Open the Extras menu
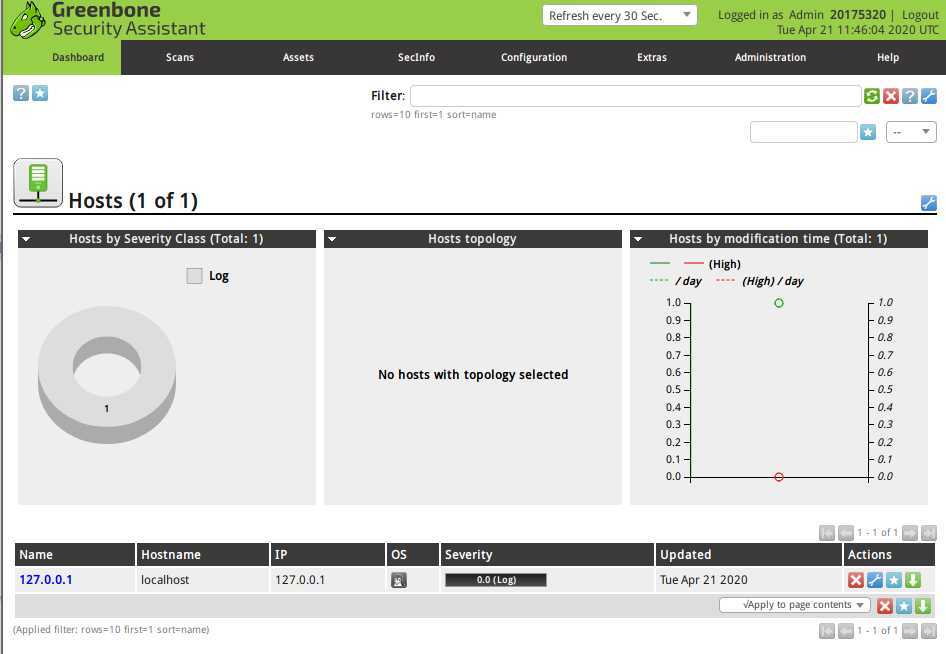 (652, 57)
